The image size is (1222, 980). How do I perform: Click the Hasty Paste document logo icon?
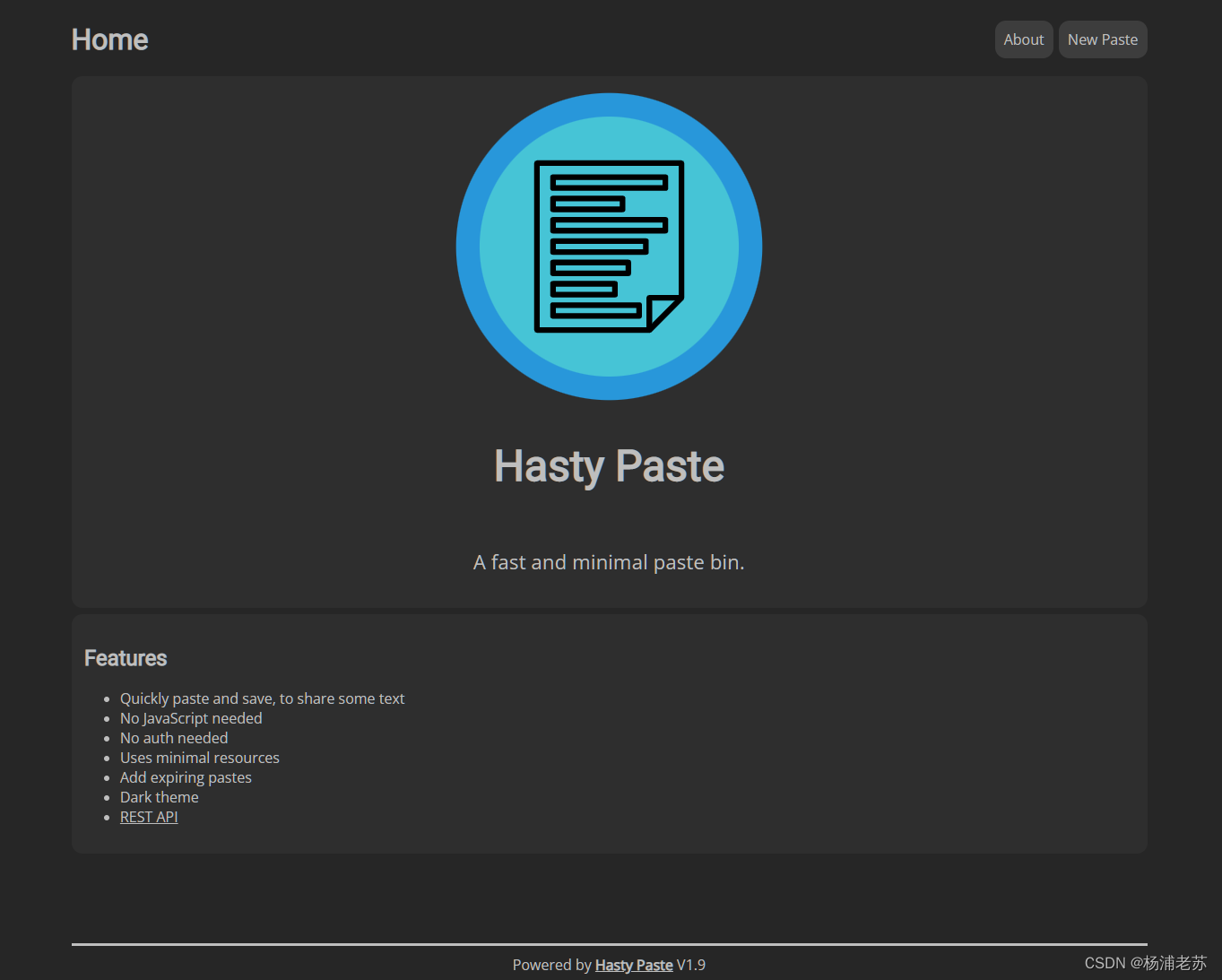point(608,246)
